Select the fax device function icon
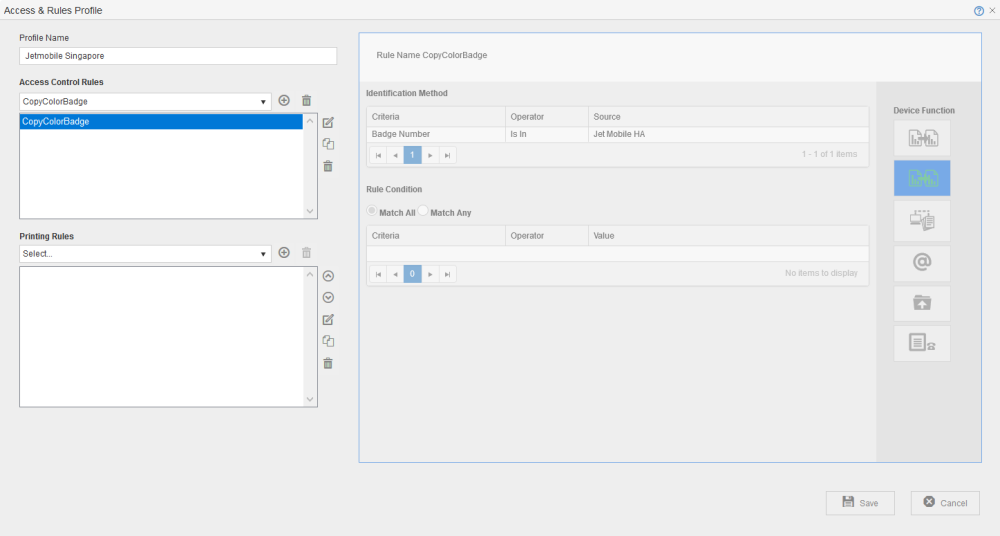The height and width of the screenshot is (536, 1000). click(x=922, y=343)
